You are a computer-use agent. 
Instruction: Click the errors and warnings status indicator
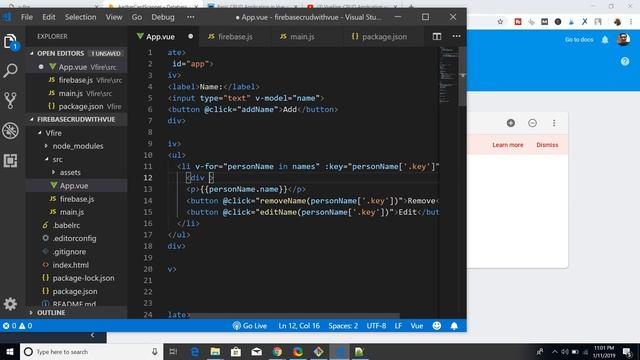(x=18, y=326)
